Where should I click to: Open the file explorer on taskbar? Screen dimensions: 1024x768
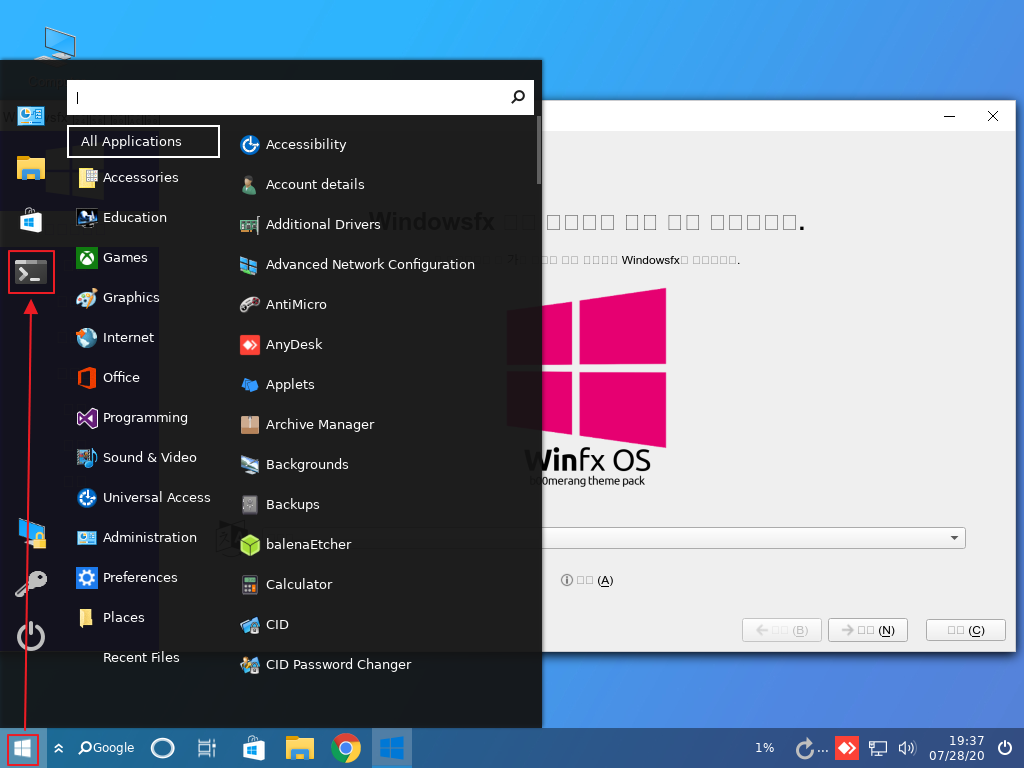coord(300,748)
